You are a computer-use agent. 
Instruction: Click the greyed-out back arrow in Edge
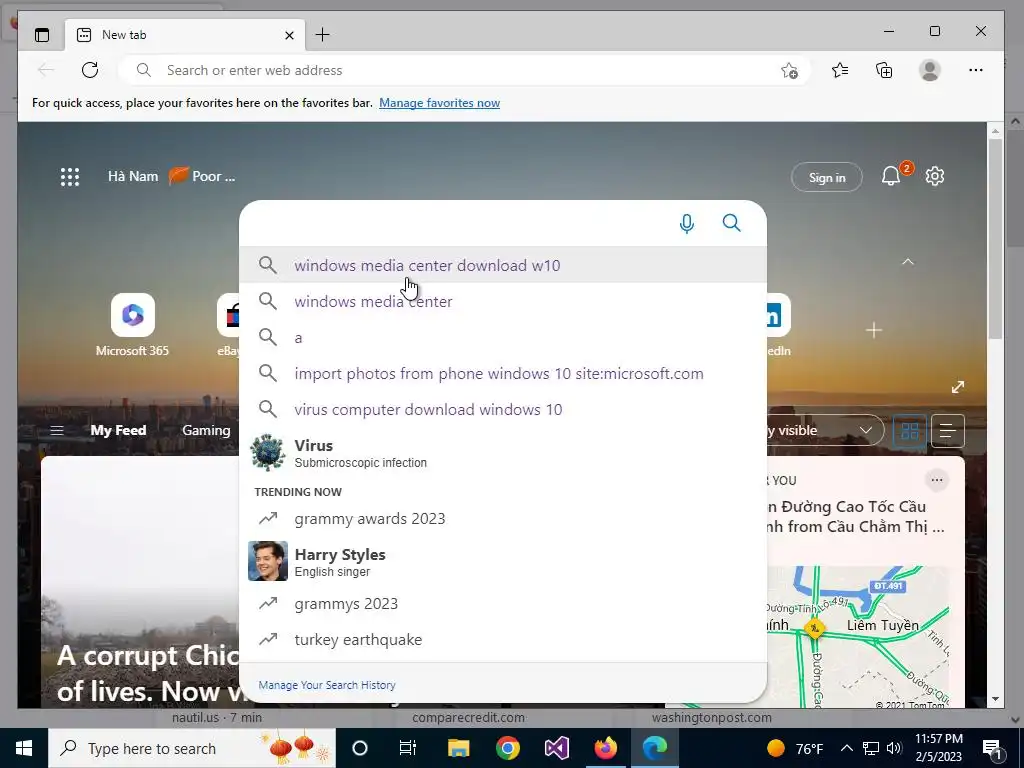[46, 70]
